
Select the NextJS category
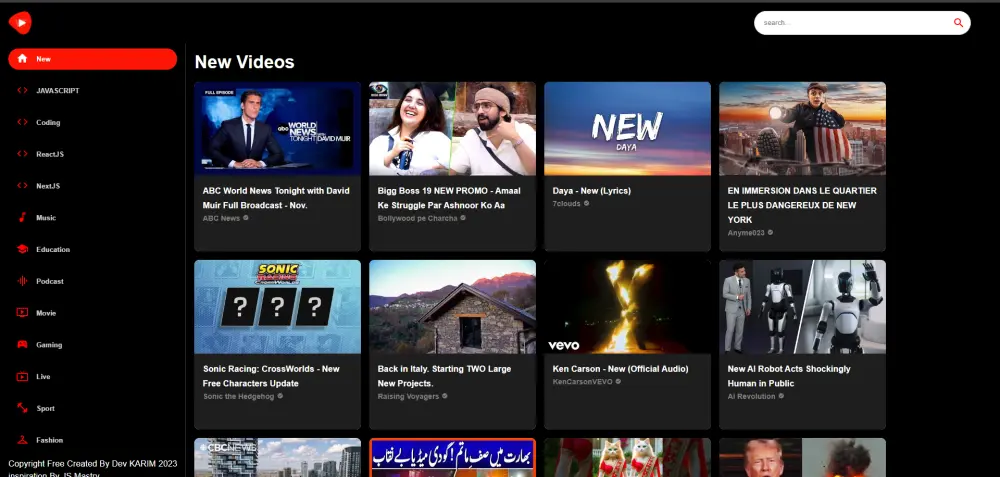[92, 186]
